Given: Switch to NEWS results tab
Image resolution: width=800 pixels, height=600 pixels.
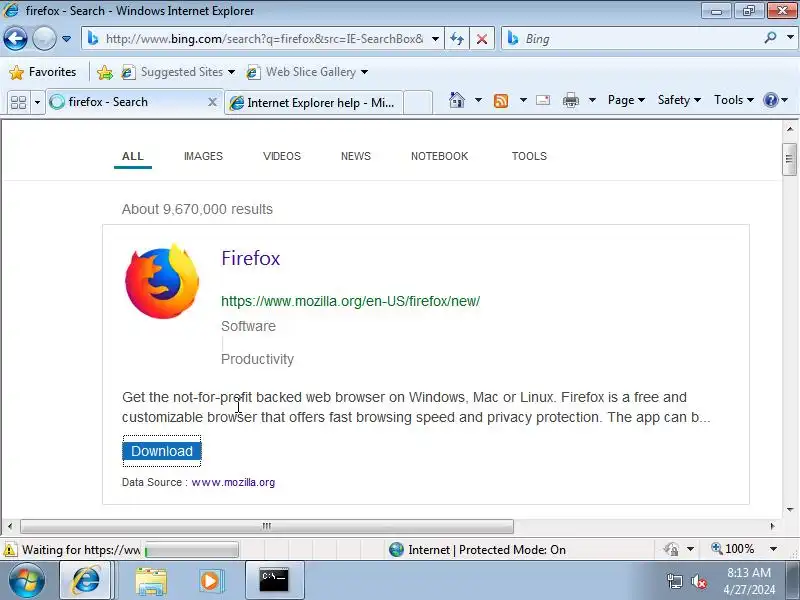Looking at the screenshot, I should click(x=356, y=156).
